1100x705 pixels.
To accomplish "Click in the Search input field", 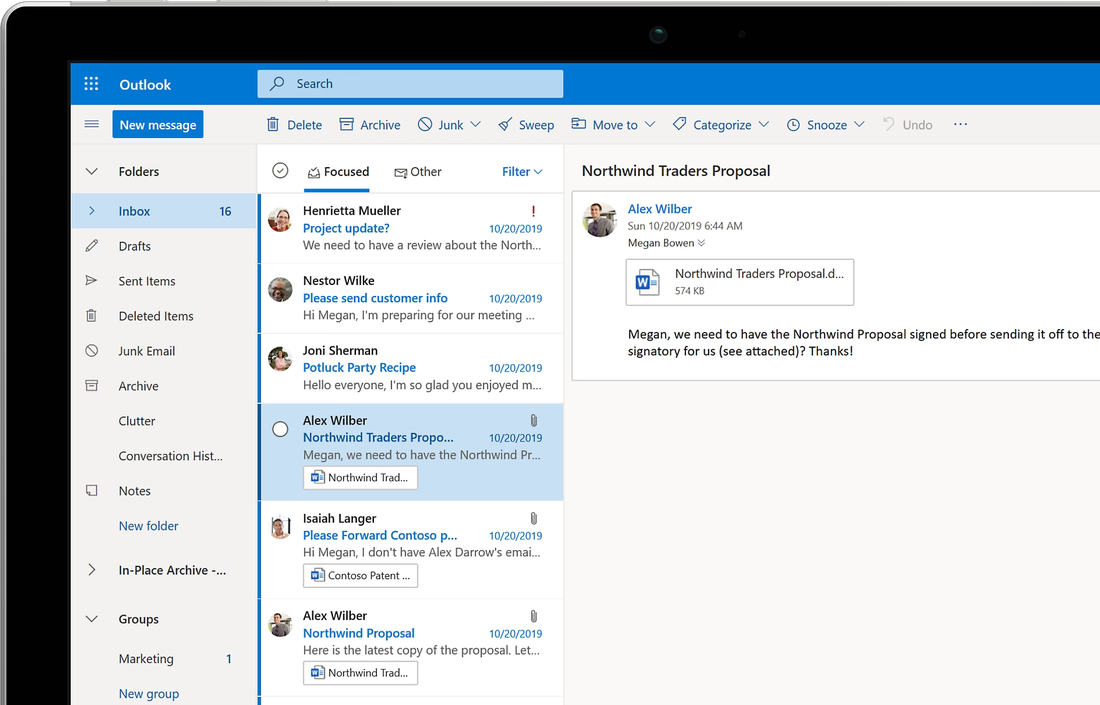I will (410, 83).
